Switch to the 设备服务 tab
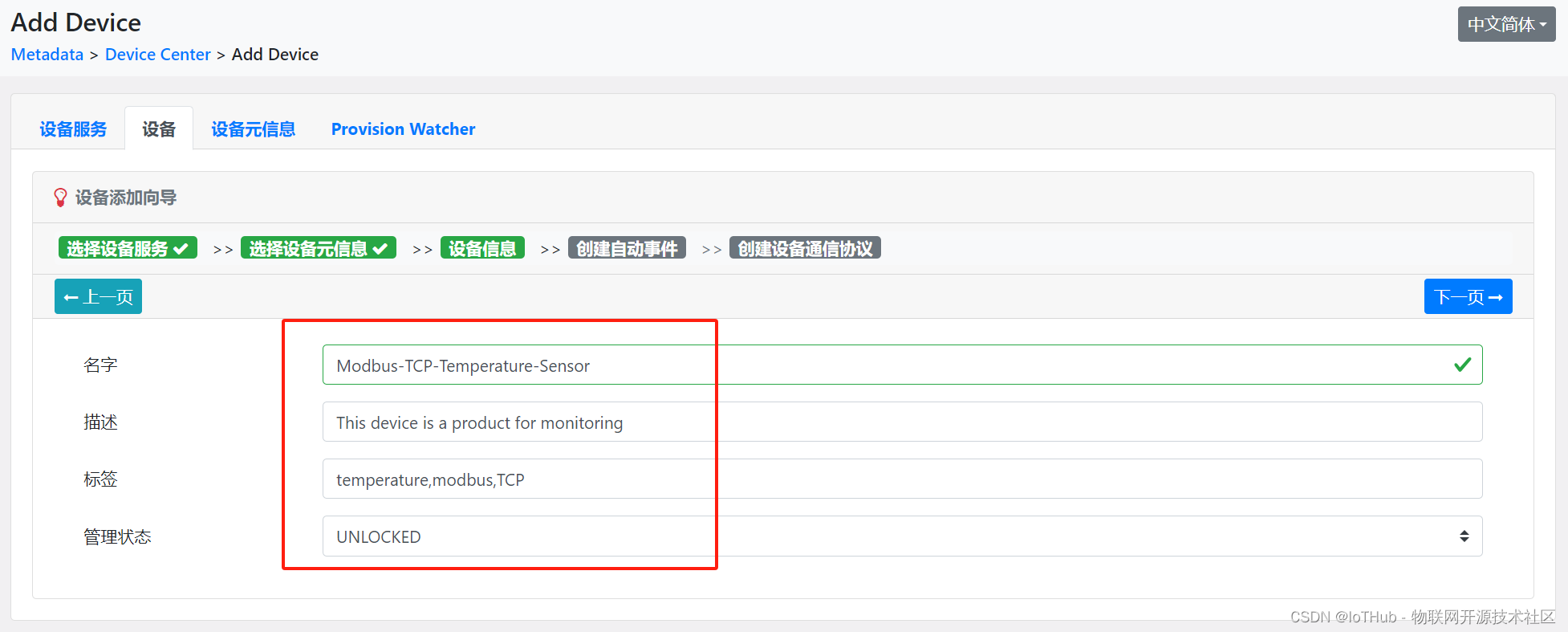1568x632 pixels. (73, 129)
